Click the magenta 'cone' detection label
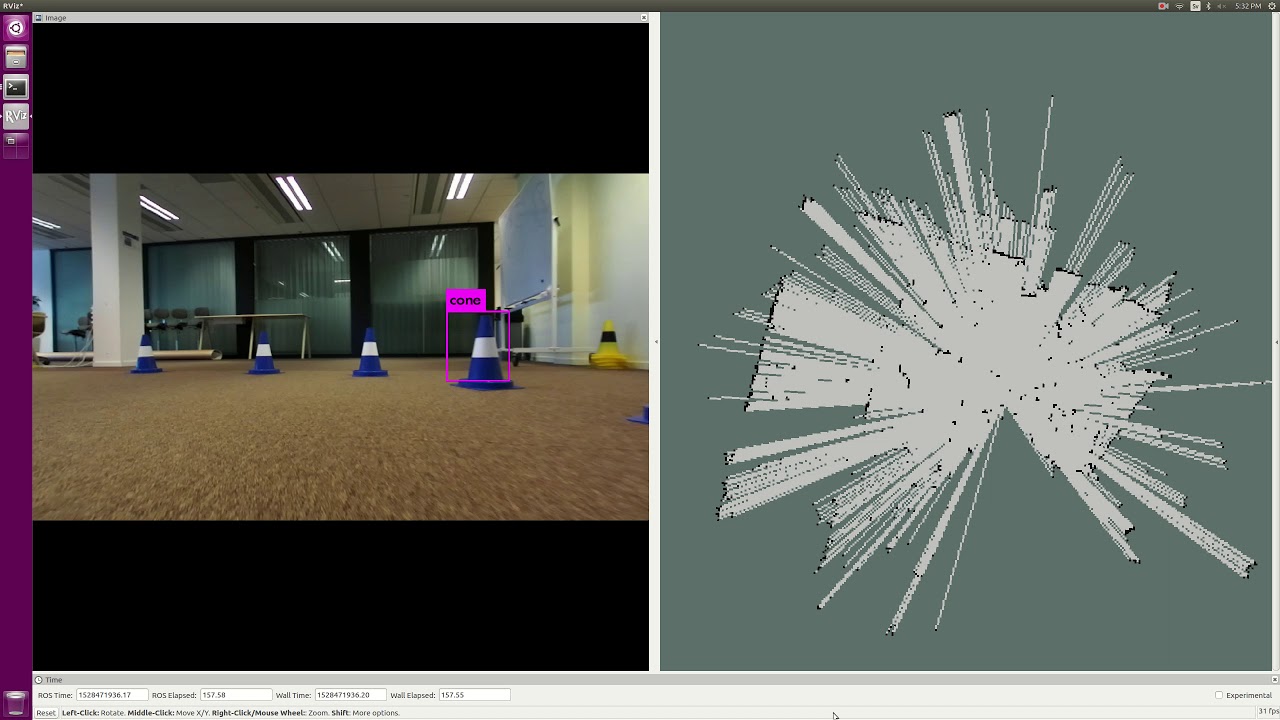 (x=465, y=300)
